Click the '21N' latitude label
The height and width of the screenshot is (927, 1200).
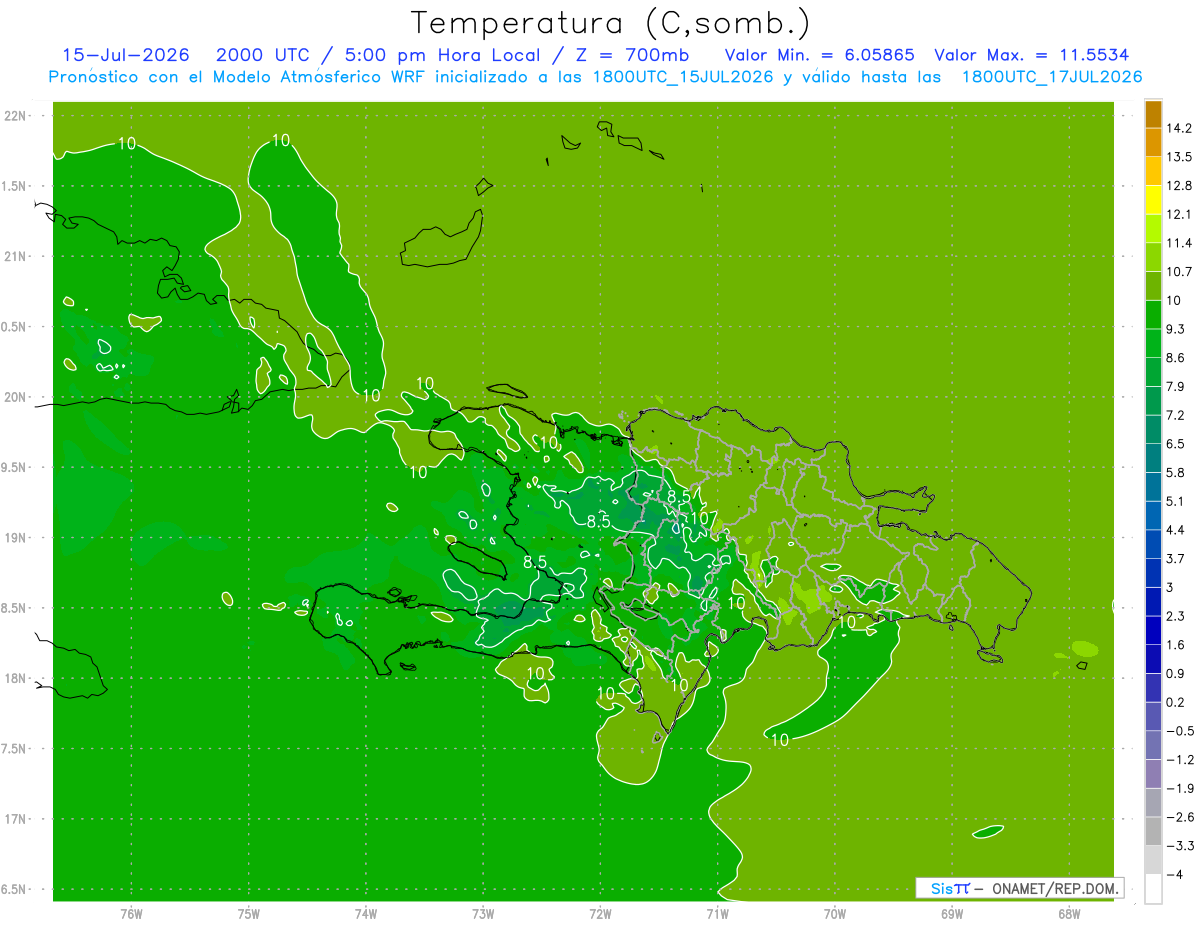tap(15, 257)
